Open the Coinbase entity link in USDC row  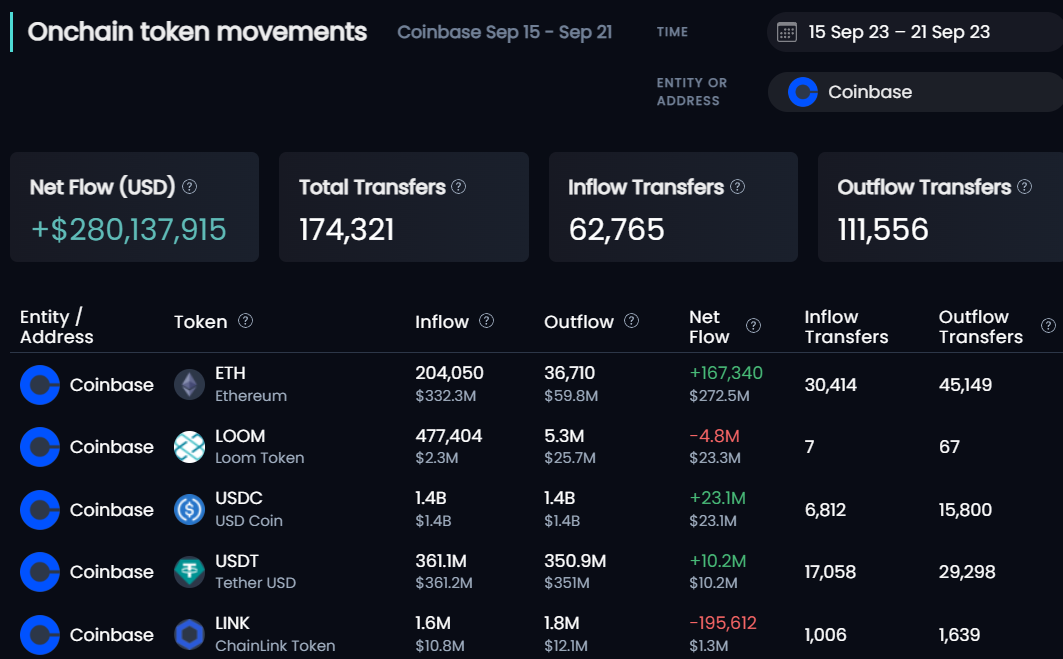coord(112,510)
